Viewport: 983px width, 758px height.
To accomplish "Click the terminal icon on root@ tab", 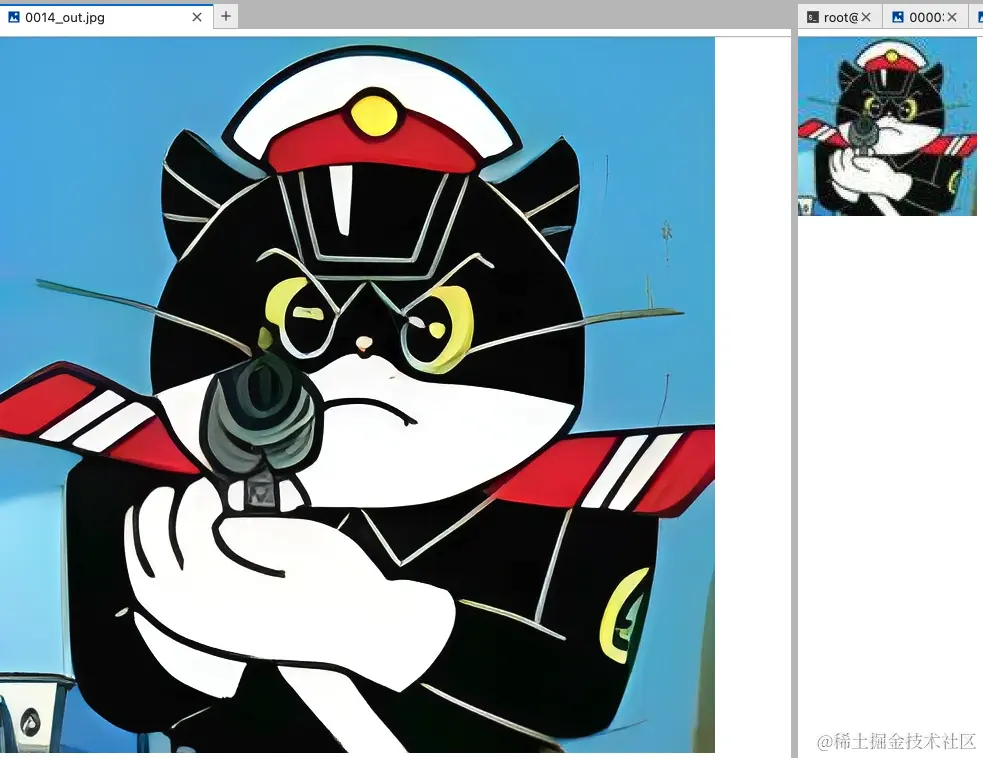I will click(x=812, y=17).
